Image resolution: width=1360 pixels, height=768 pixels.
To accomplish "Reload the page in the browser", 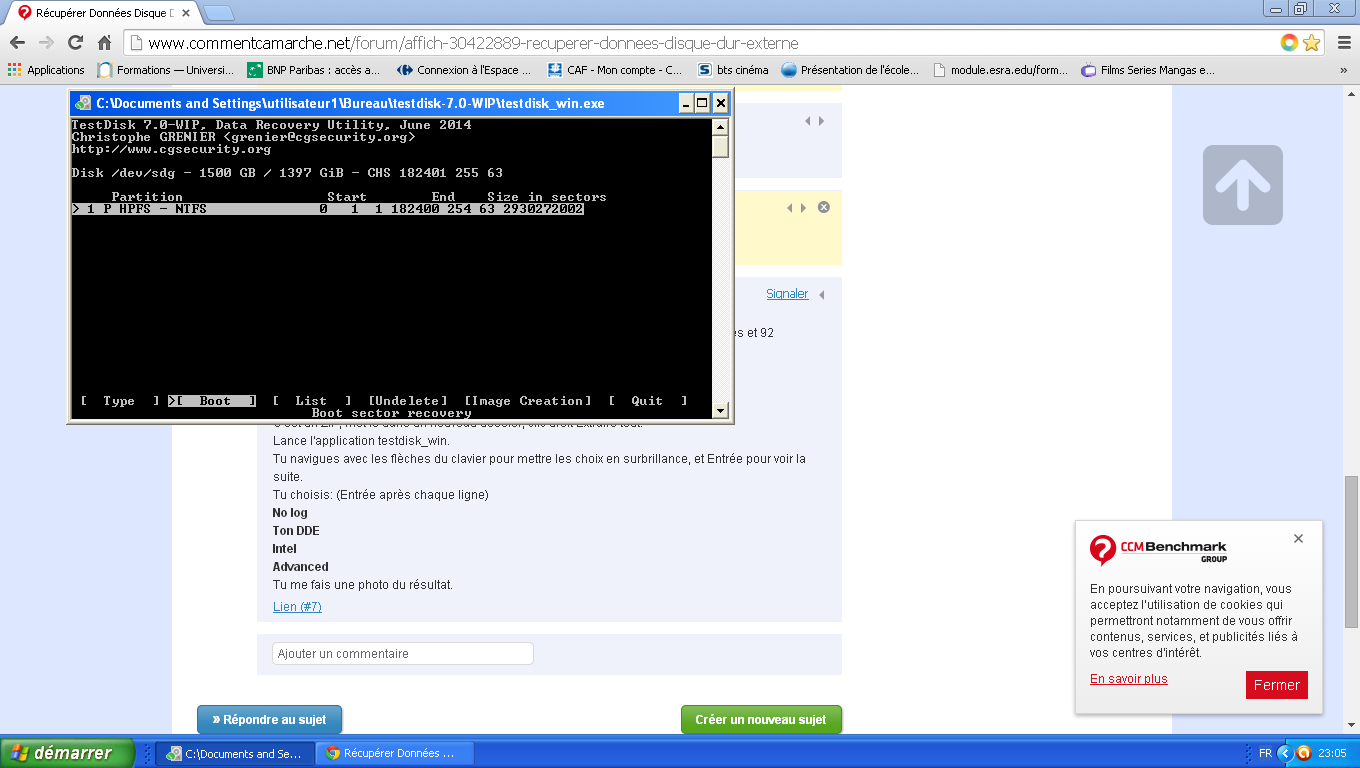I will (x=75, y=43).
